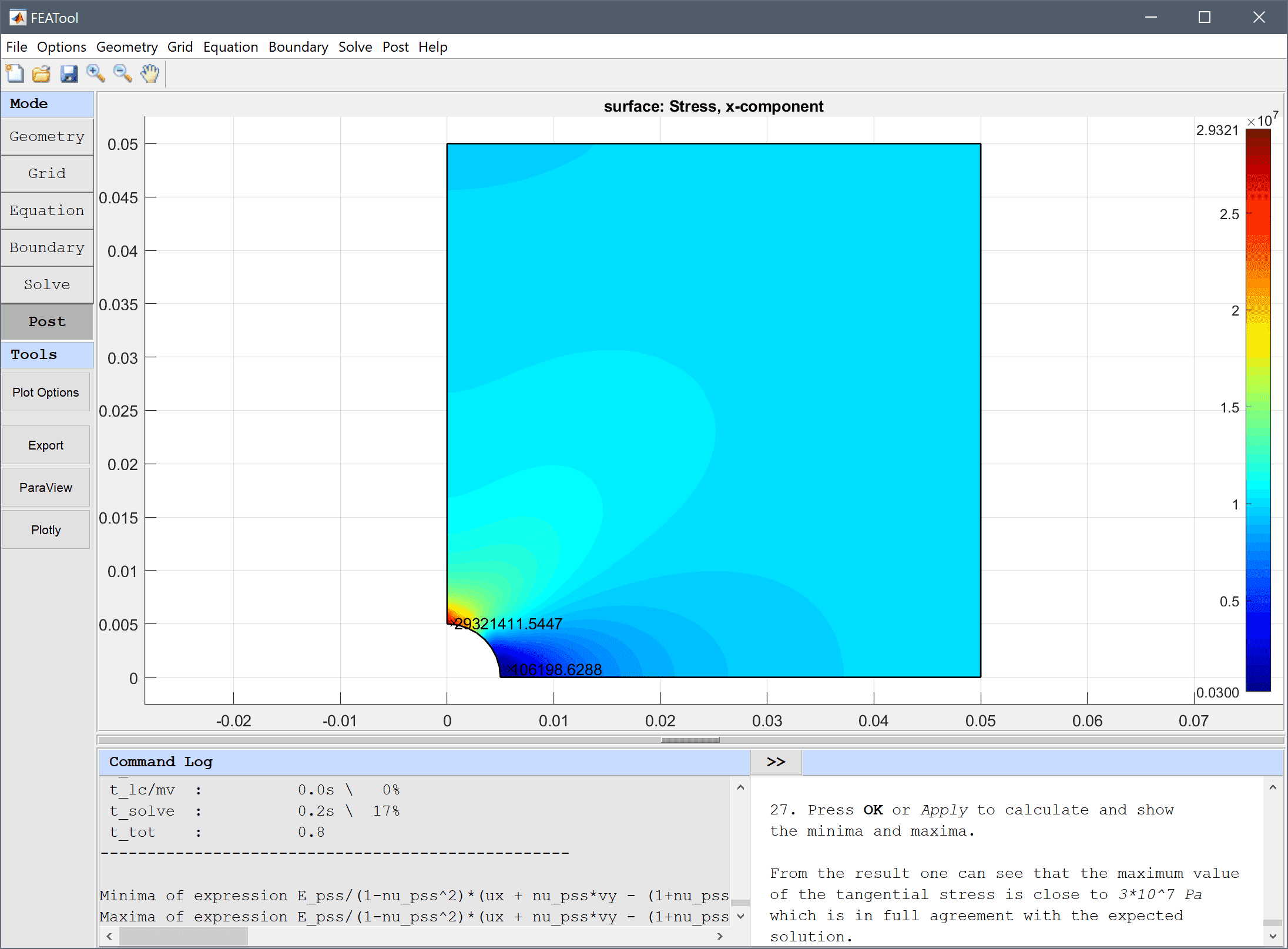Click the command log scroll up arrow
Image resolution: width=1288 pixels, height=949 pixels.
740,787
